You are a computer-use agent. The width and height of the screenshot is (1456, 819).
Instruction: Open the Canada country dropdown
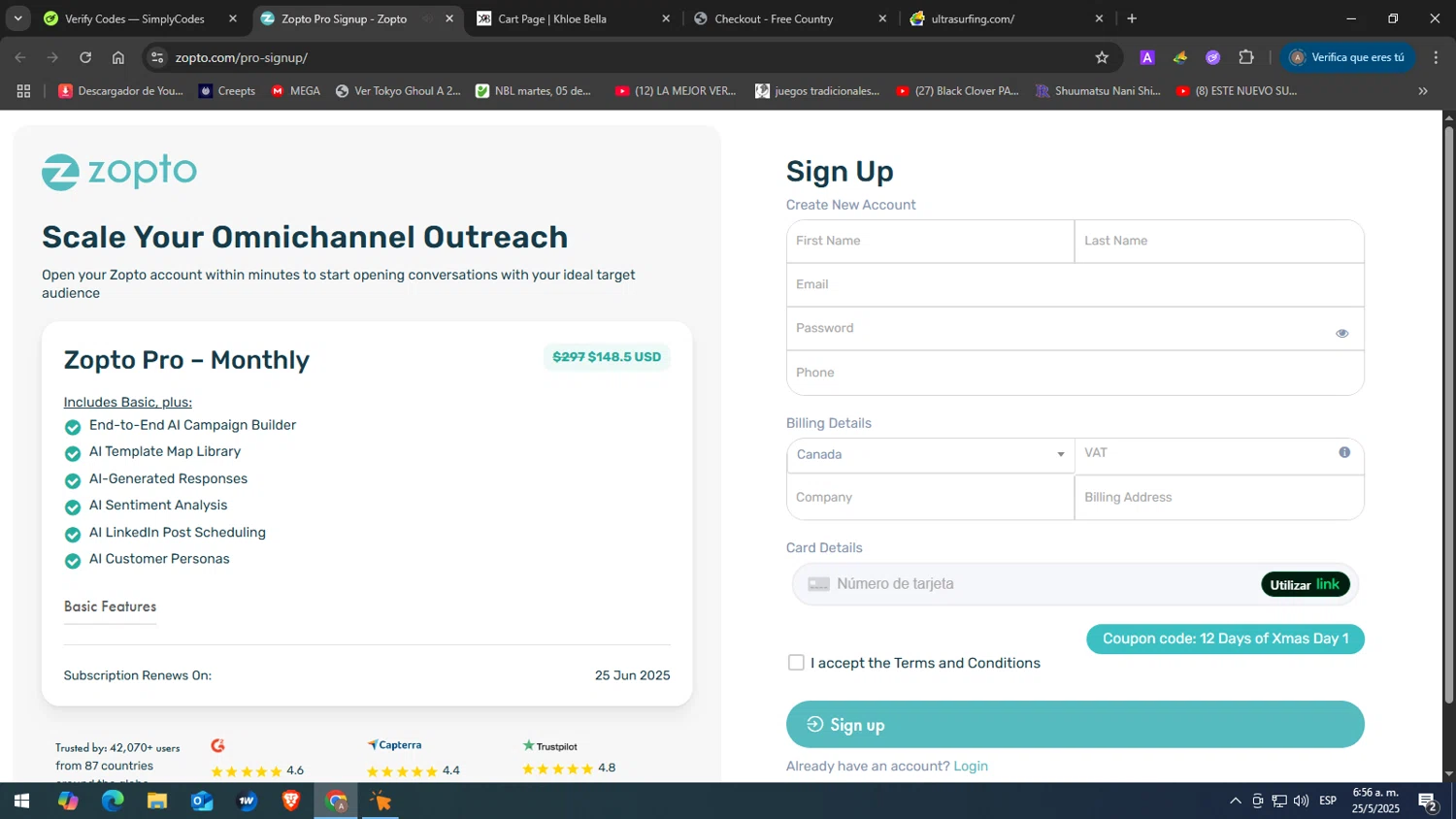[x=930, y=454]
